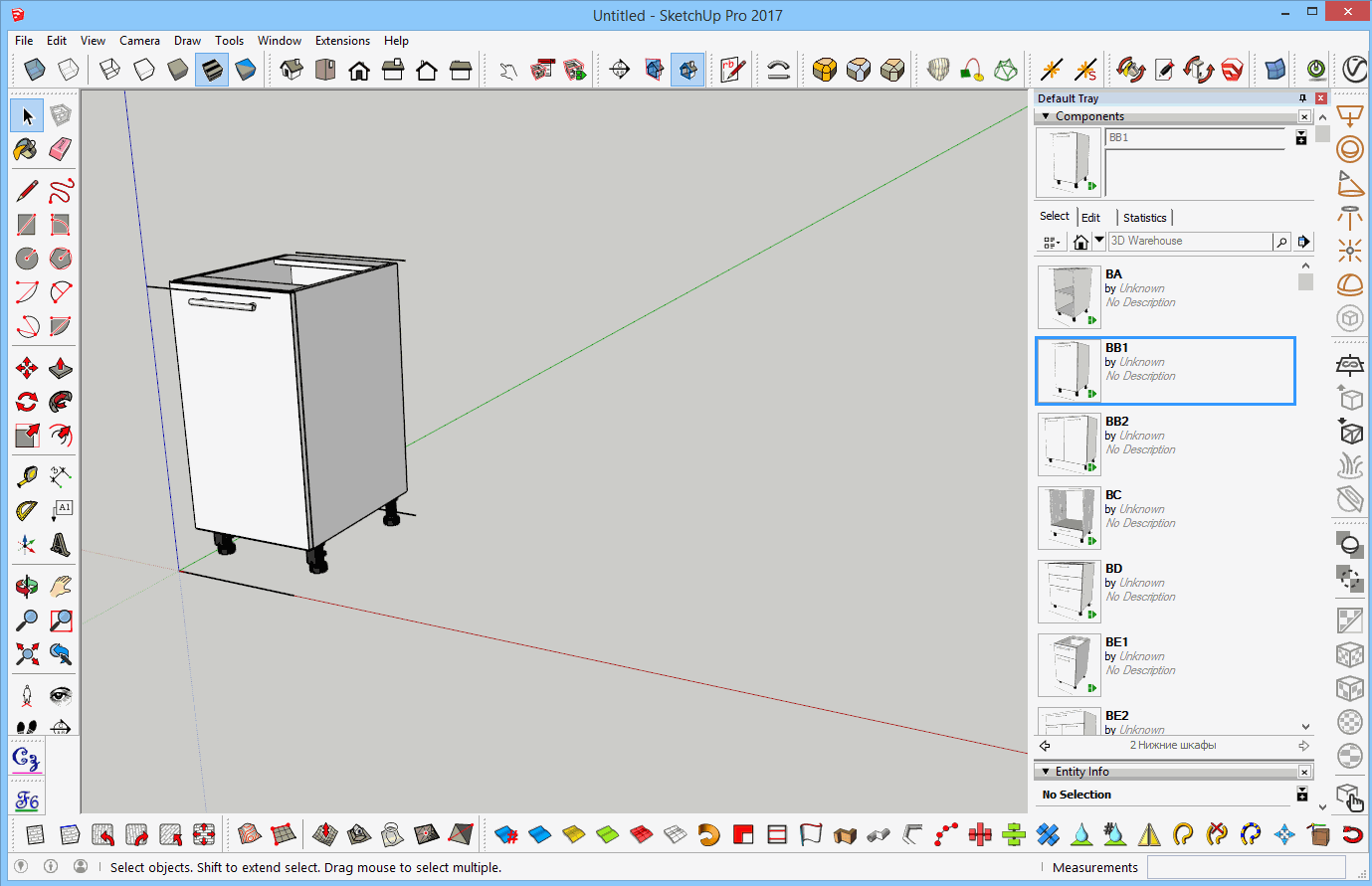1372x886 pixels.
Task: Open the Camera menu
Action: pyautogui.click(x=139, y=41)
